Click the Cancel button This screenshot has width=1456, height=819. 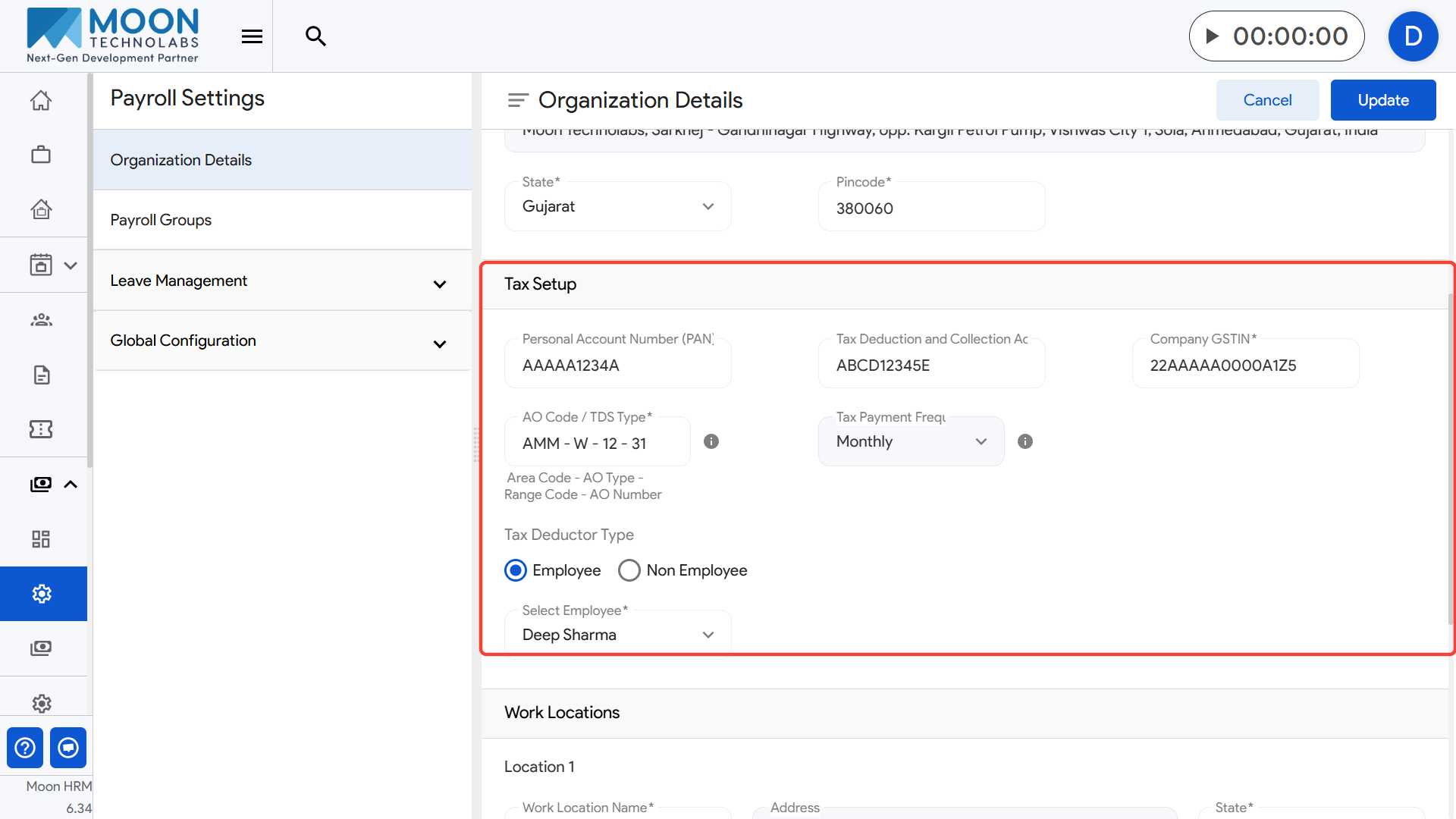[1267, 100]
